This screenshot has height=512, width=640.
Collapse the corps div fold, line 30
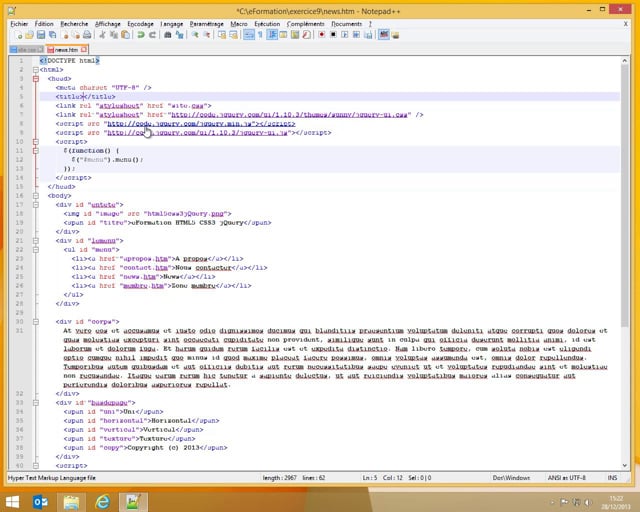coord(36,322)
